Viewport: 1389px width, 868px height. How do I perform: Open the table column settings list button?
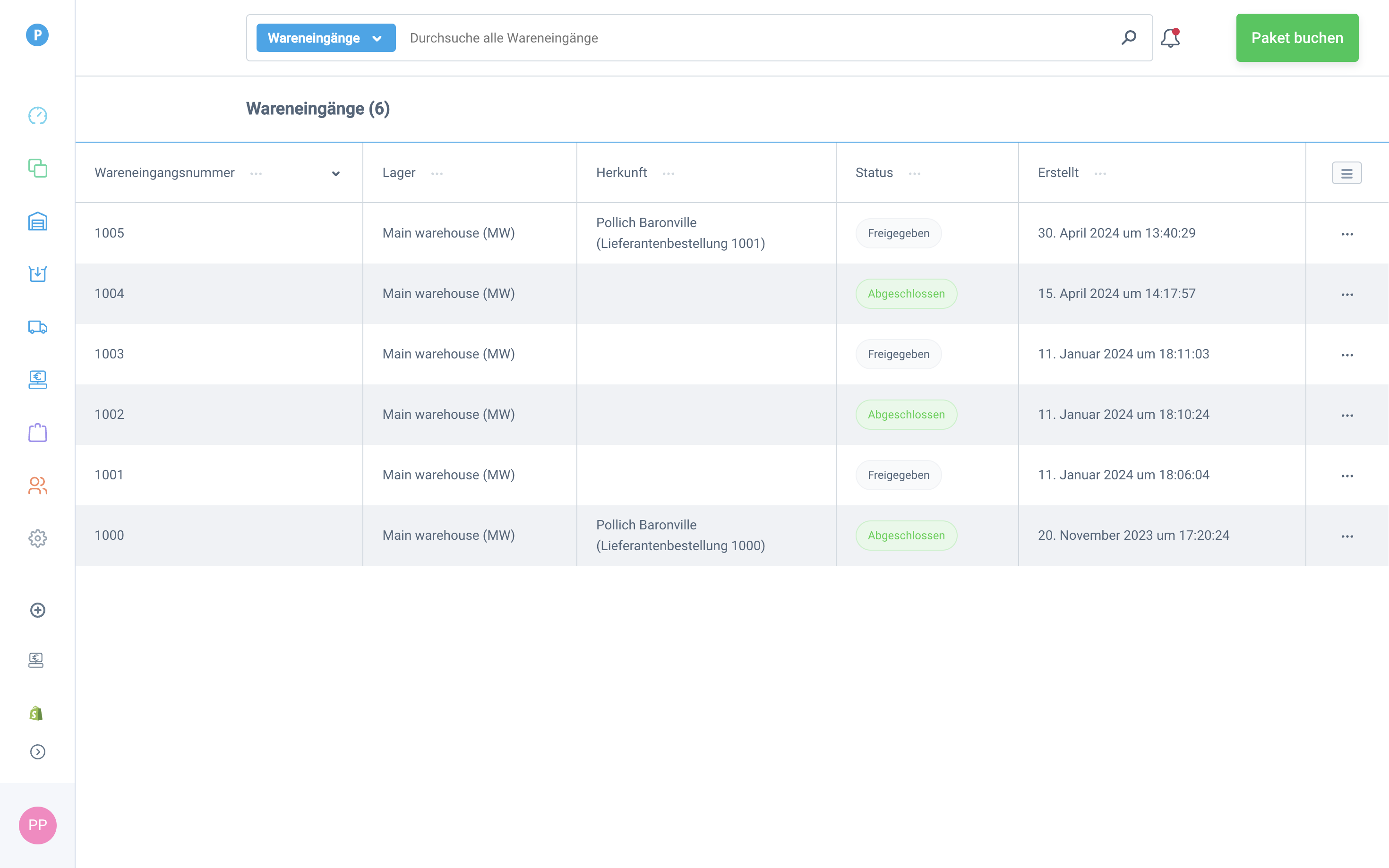[x=1346, y=173]
